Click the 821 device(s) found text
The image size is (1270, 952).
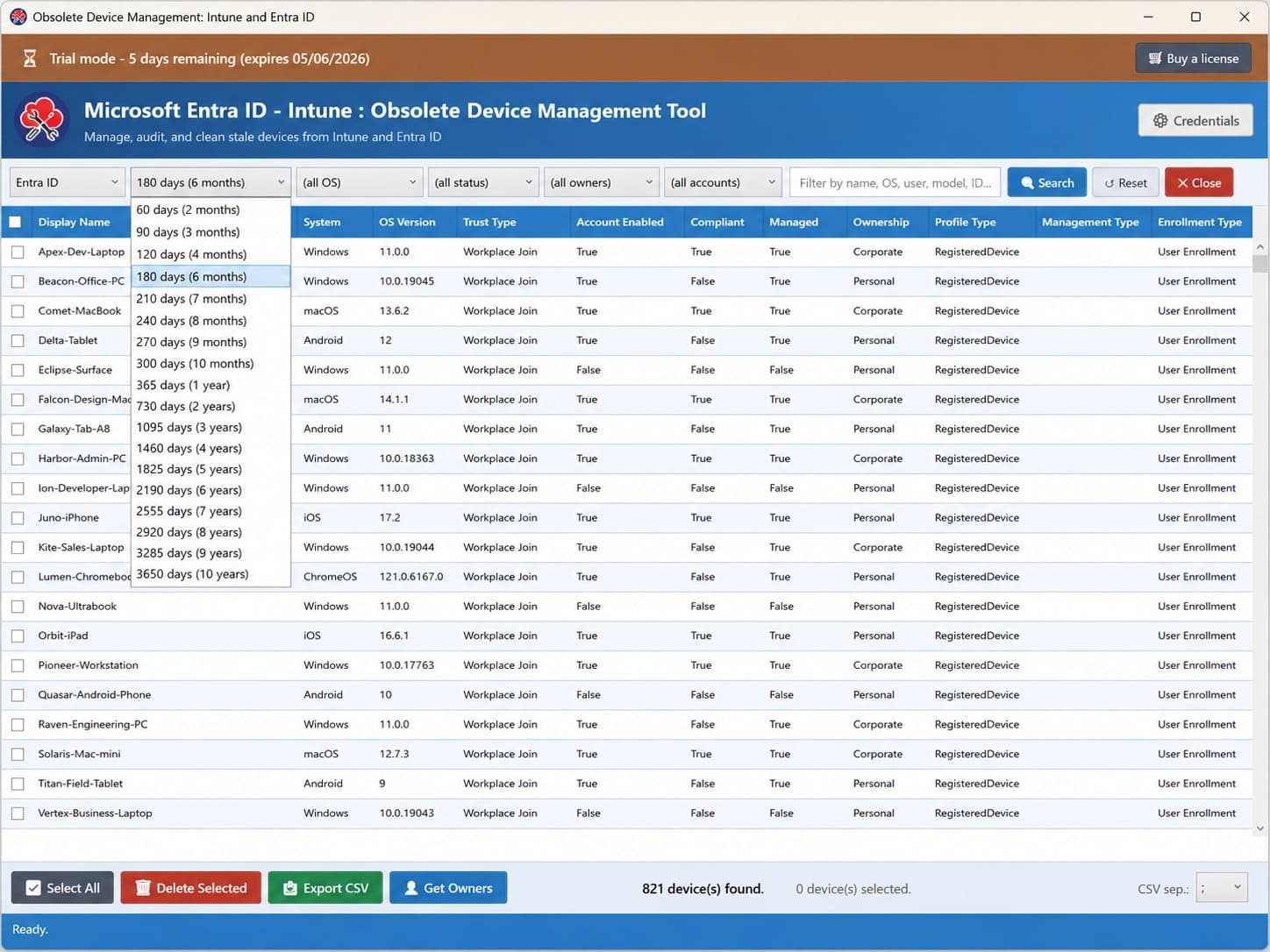[x=703, y=889]
